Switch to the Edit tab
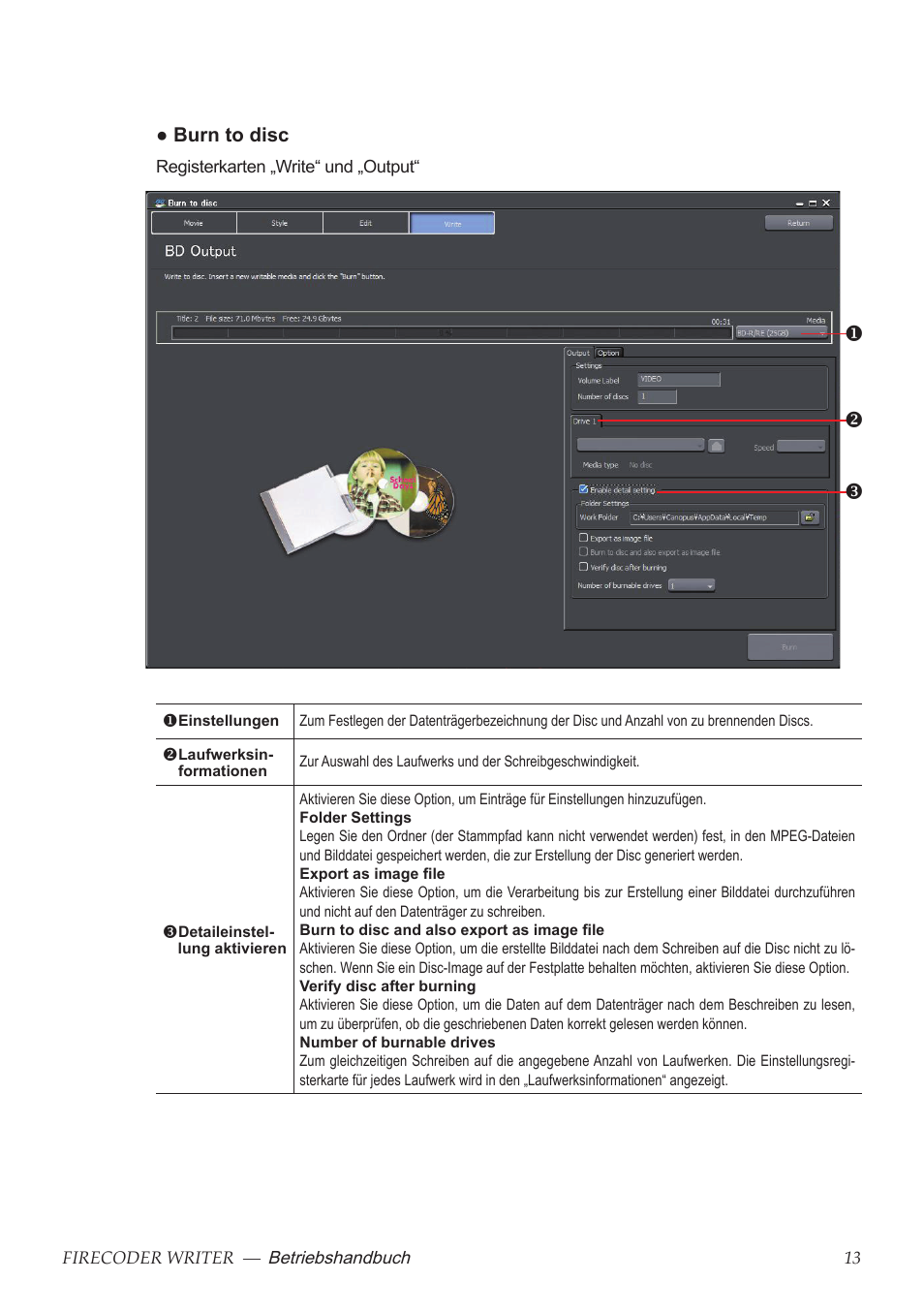The image size is (924, 1312). tap(366, 223)
